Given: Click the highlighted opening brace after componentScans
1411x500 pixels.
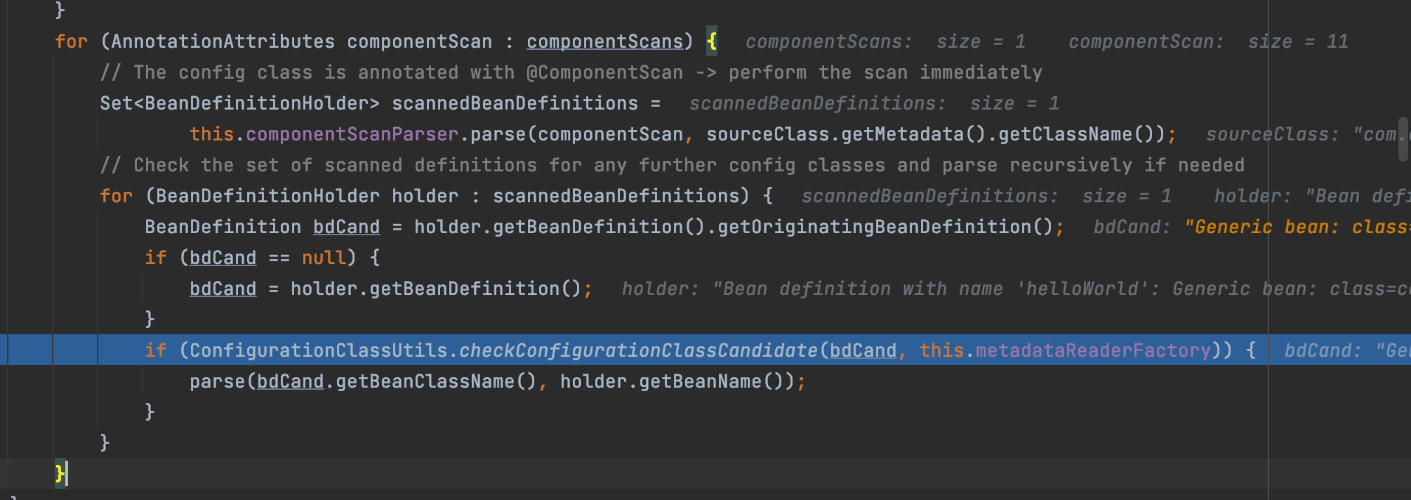Looking at the screenshot, I should [x=711, y=41].
